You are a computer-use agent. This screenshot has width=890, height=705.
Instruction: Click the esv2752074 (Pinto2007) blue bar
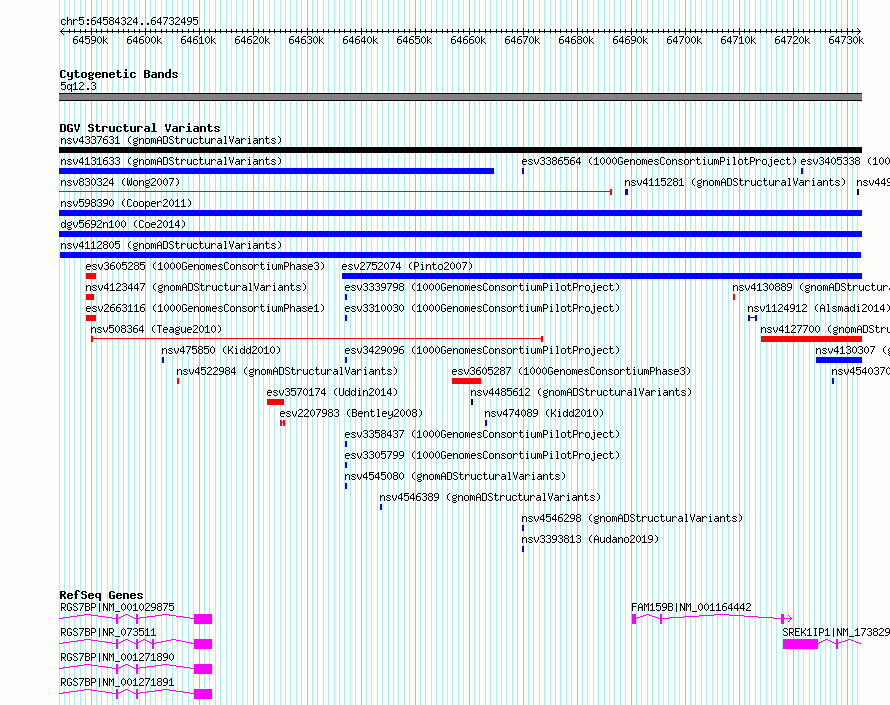(x=602, y=276)
